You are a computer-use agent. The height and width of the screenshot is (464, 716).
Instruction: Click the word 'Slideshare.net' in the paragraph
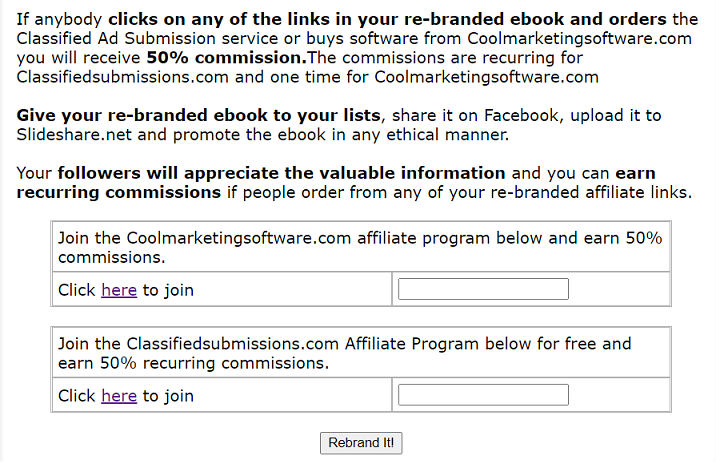tap(74, 135)
